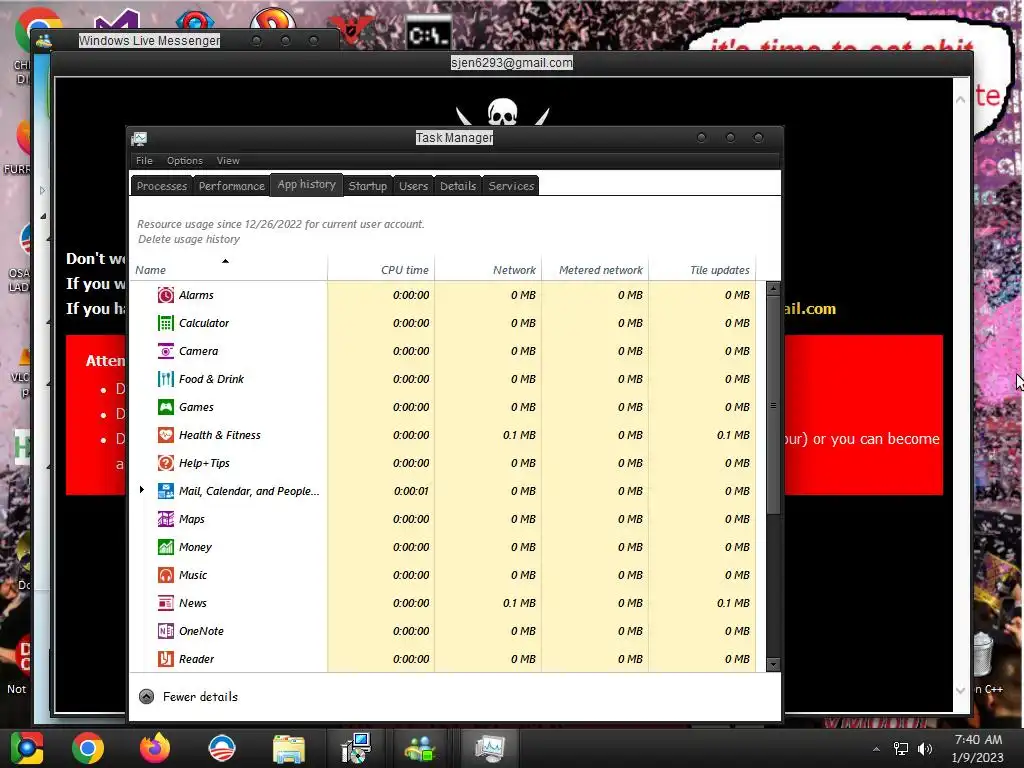The width and height of the screenshot is (1024, 768).
Task: Sort by the Metered network column
Action: 596,270
